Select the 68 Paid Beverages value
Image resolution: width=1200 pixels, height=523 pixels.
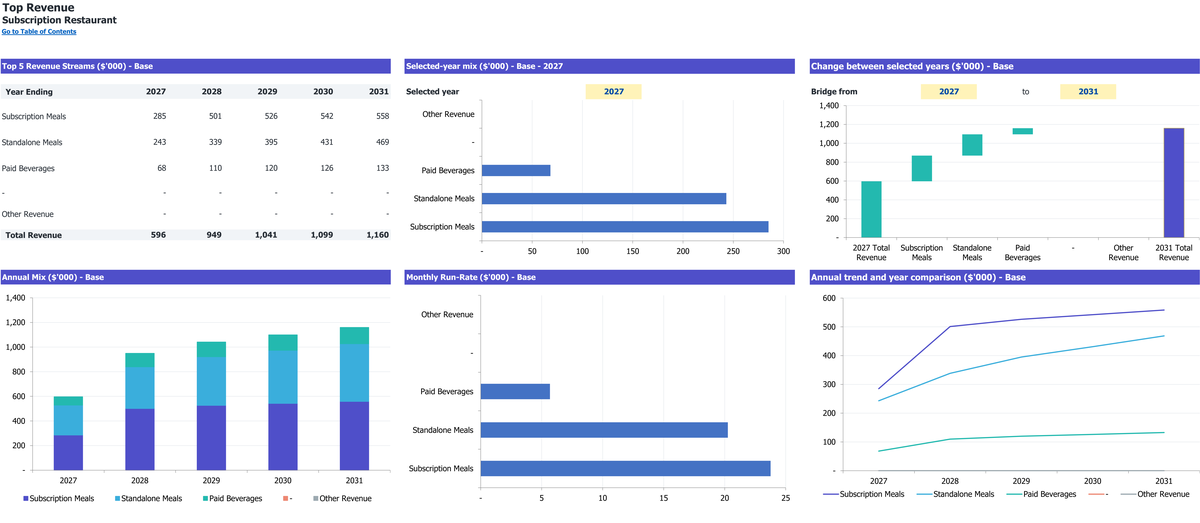pos(162,168)
